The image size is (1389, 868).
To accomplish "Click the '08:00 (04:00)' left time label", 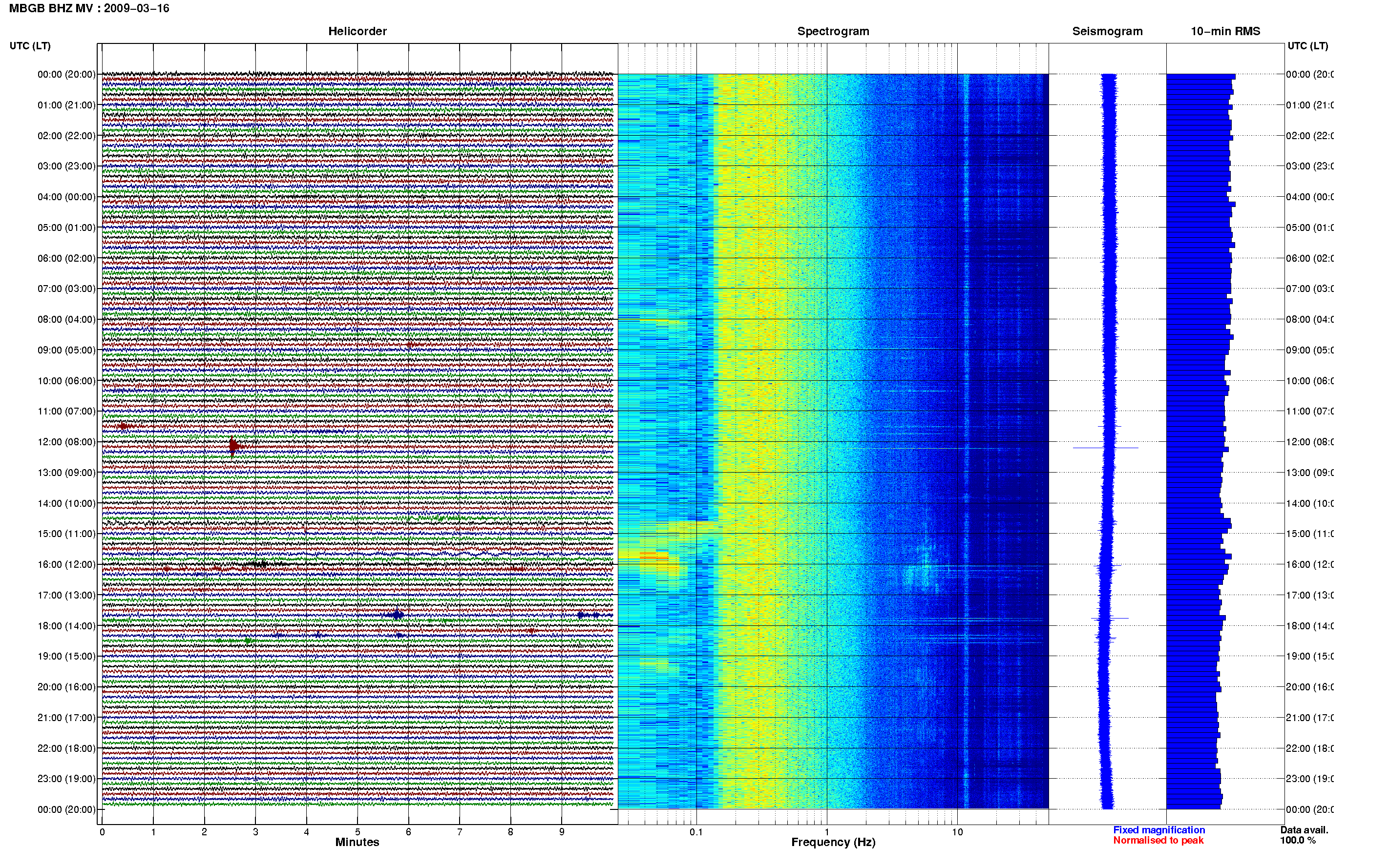I will pos(66,319).
